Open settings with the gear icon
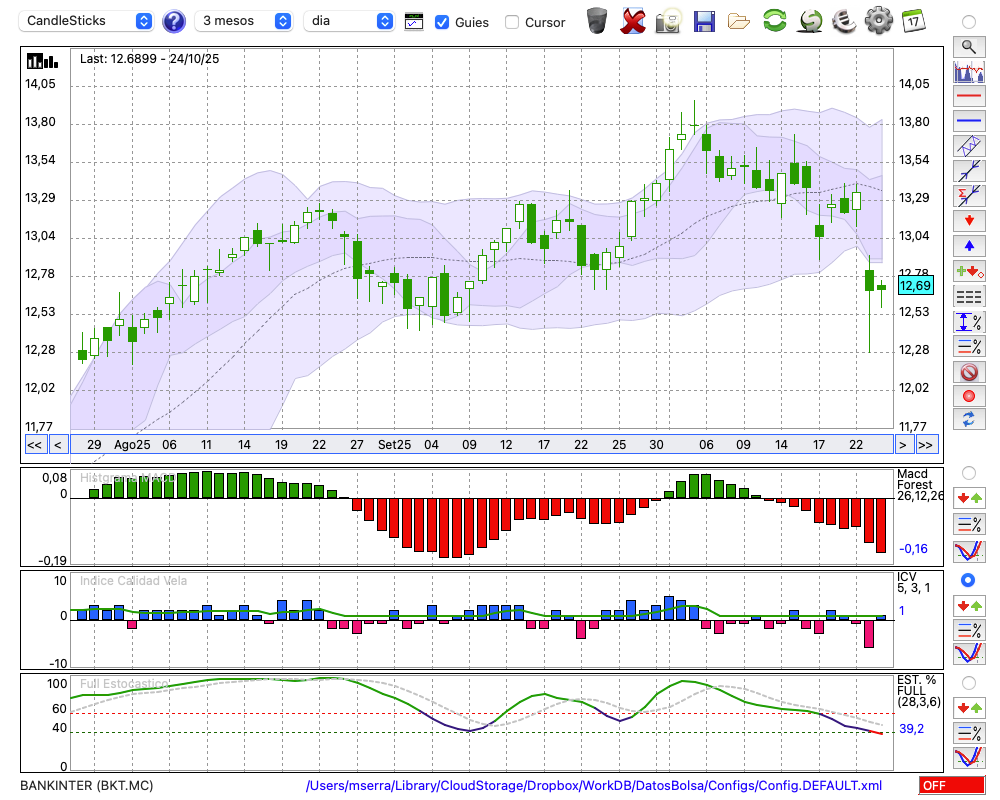This screenshot has width=1000, height=800. [878, 20]
